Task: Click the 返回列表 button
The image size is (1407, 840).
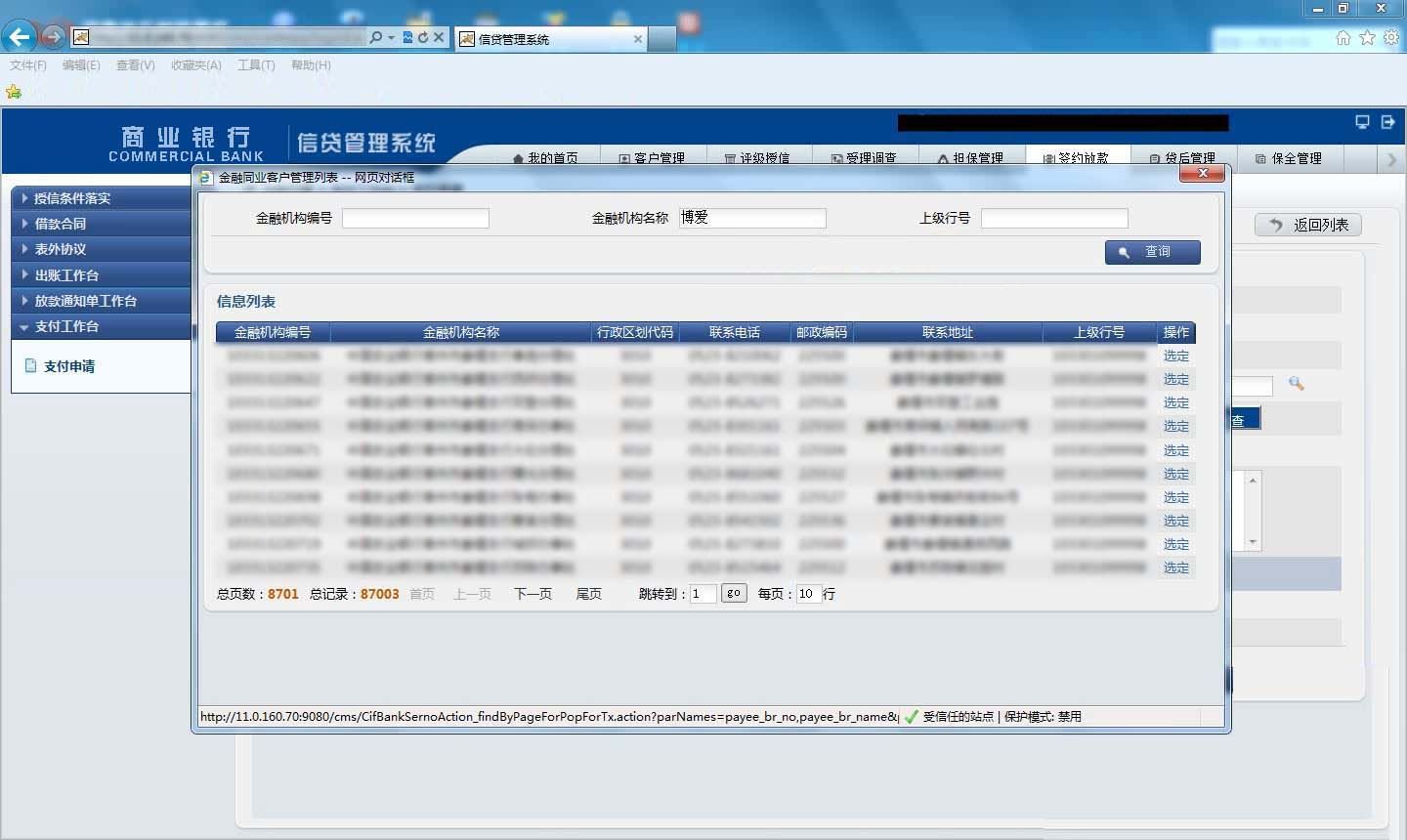Action: click(1308, 225)
